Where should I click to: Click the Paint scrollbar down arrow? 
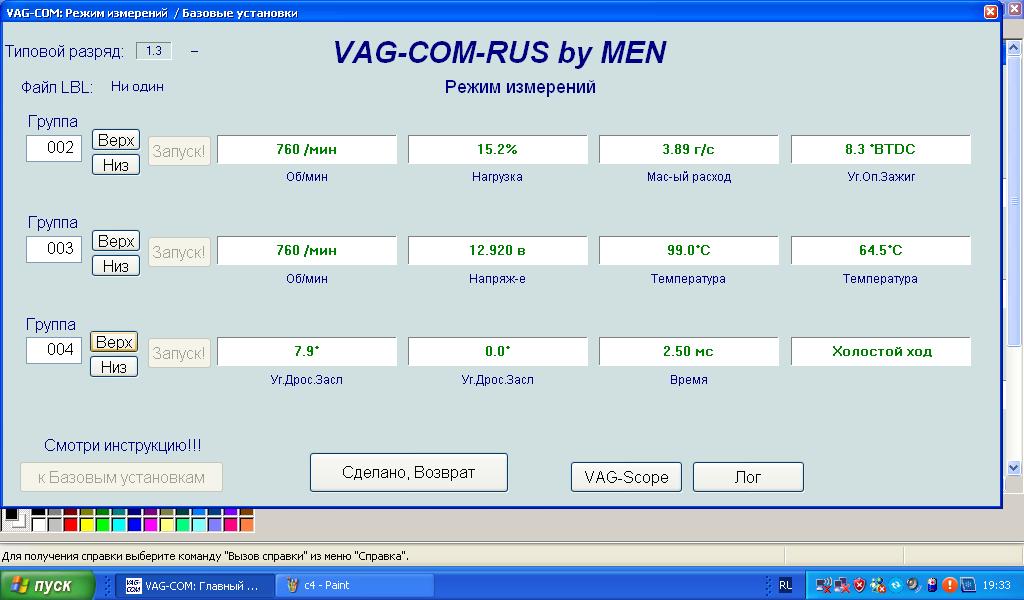1014,467
